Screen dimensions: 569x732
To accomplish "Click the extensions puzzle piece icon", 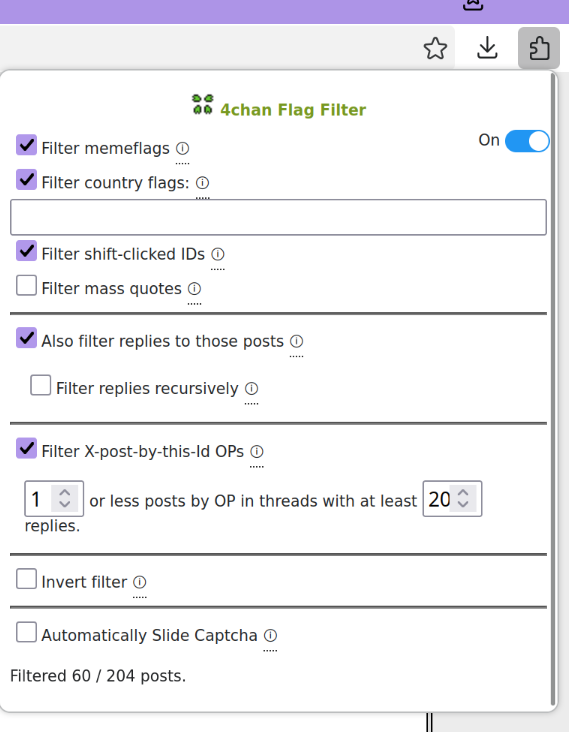I will [539, 48].
